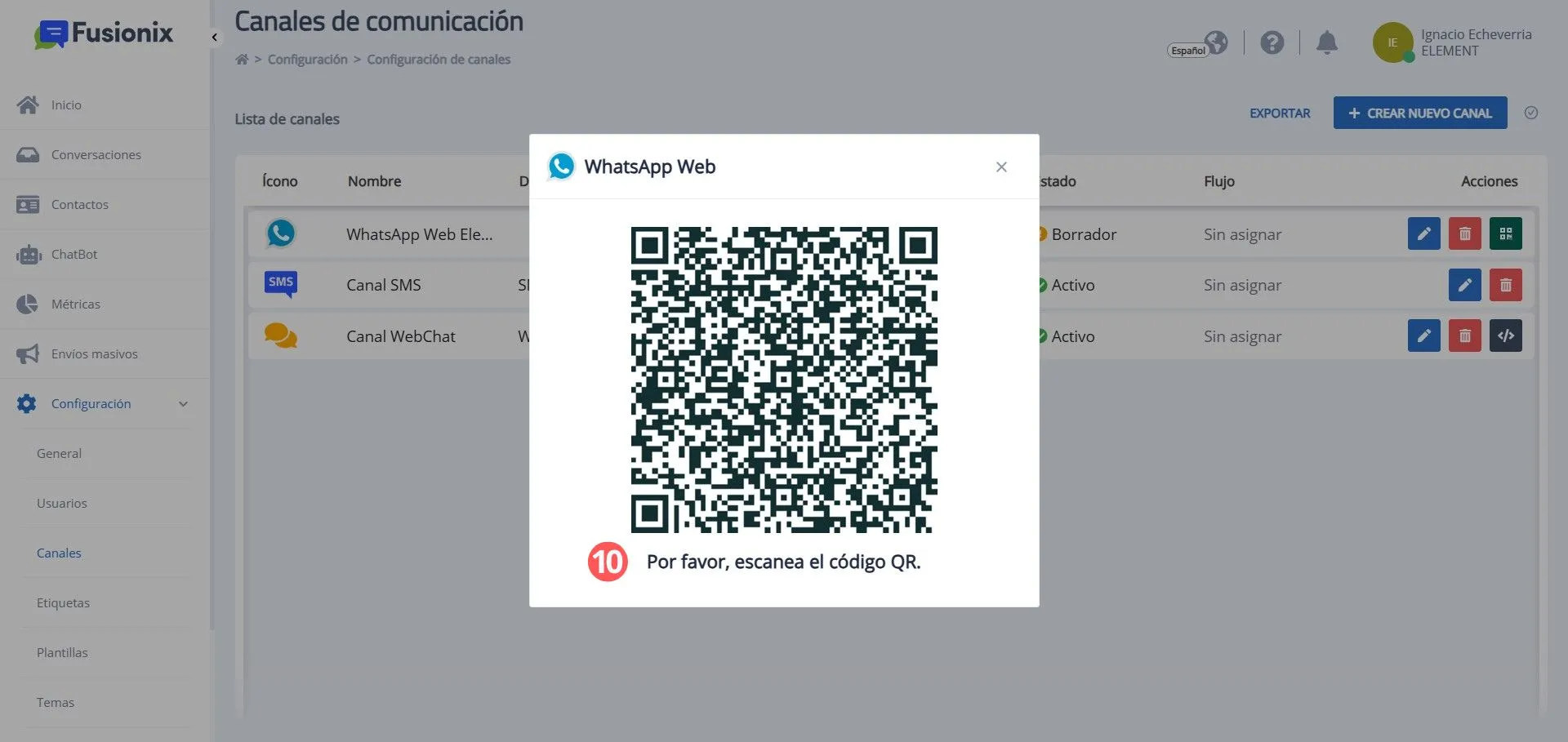Viewport: 1568px width, 742px height.
Task: Click the WhatsApp QR code image
Action: (784, 380)
